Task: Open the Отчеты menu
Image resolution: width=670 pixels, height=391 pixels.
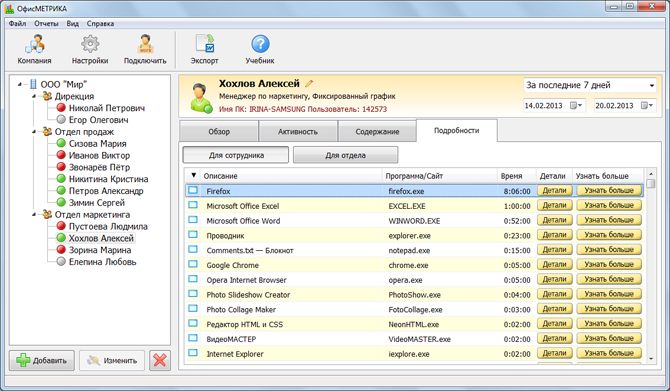Action: point(46,24)
